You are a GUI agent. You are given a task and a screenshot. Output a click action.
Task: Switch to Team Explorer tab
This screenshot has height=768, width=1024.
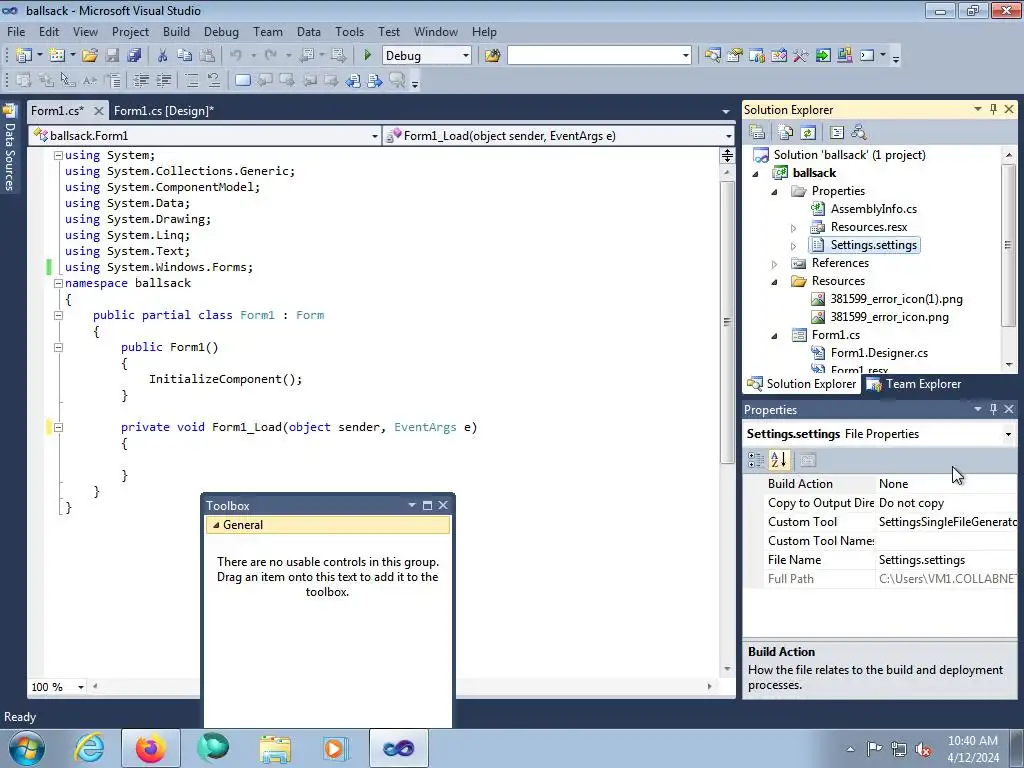[914, 384]
